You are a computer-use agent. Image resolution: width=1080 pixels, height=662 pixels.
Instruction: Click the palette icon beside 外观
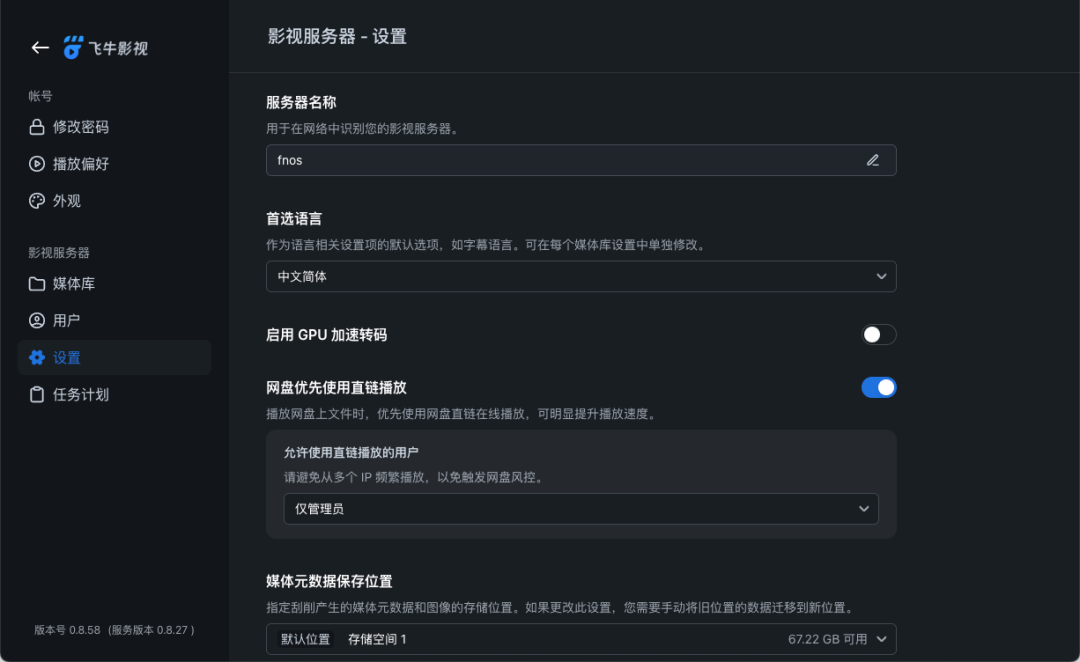[35, 200]
